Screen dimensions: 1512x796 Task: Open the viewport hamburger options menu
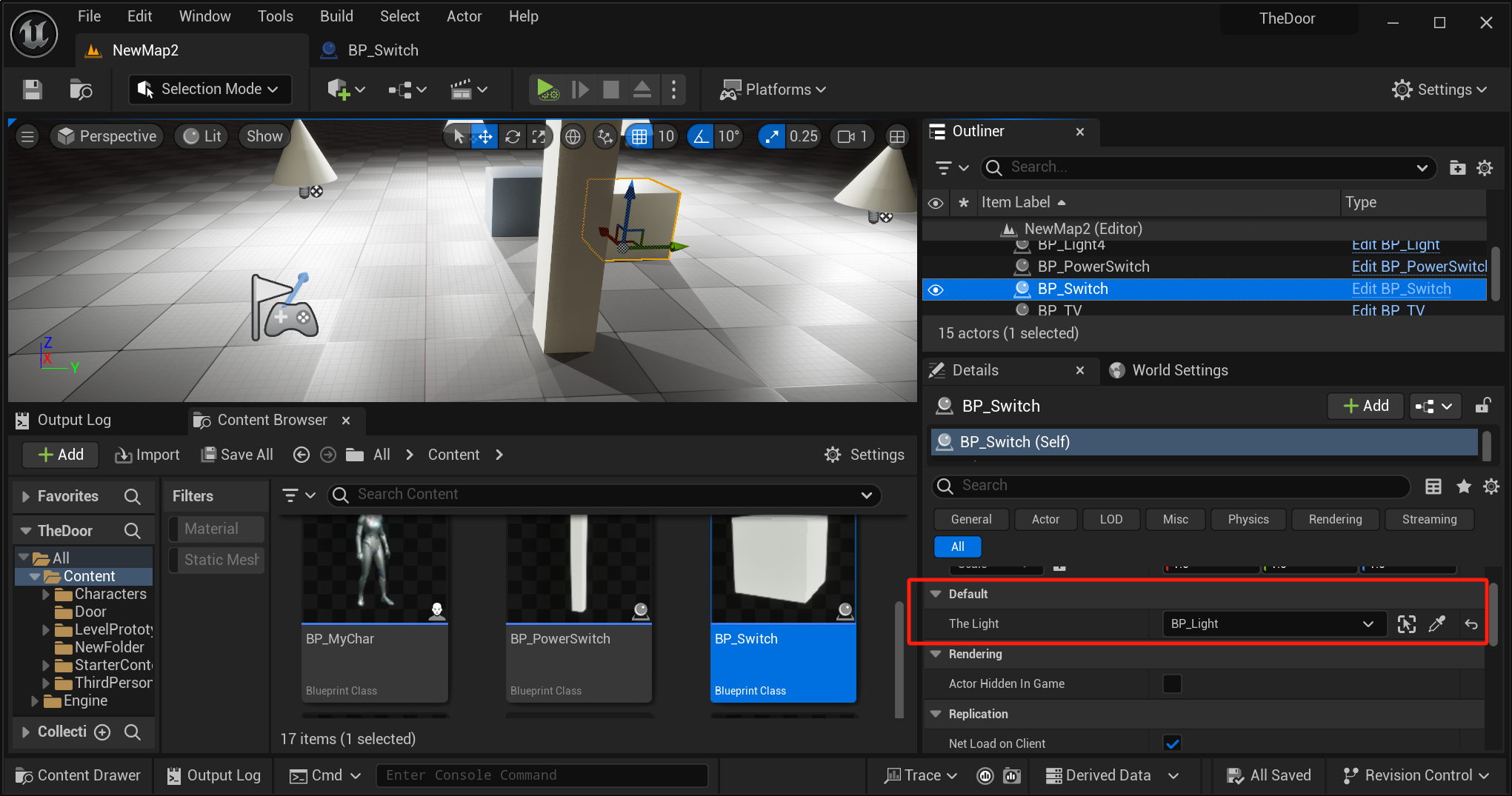pyautogui.click(x=27, y=136)
